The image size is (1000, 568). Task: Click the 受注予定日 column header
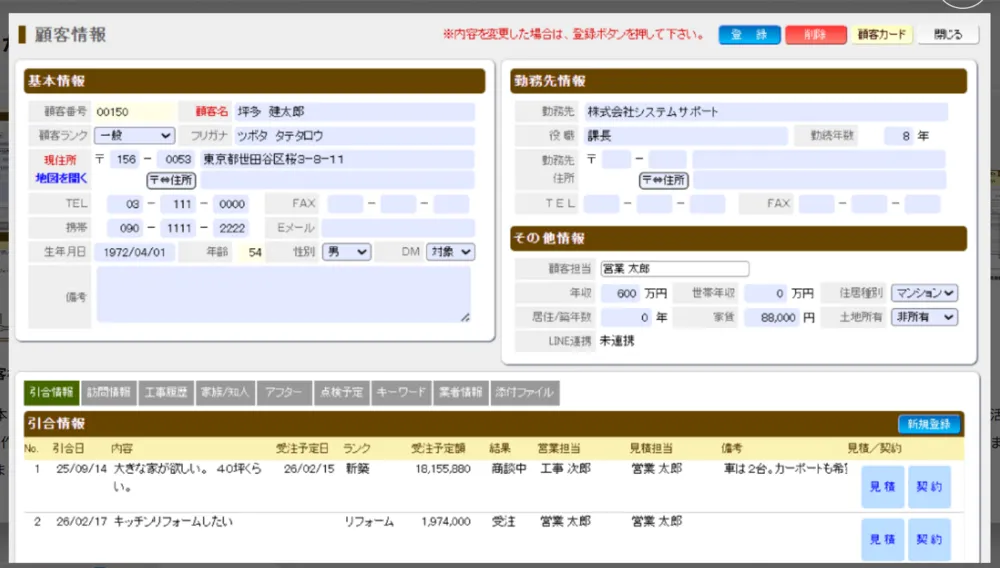point(302,448)
